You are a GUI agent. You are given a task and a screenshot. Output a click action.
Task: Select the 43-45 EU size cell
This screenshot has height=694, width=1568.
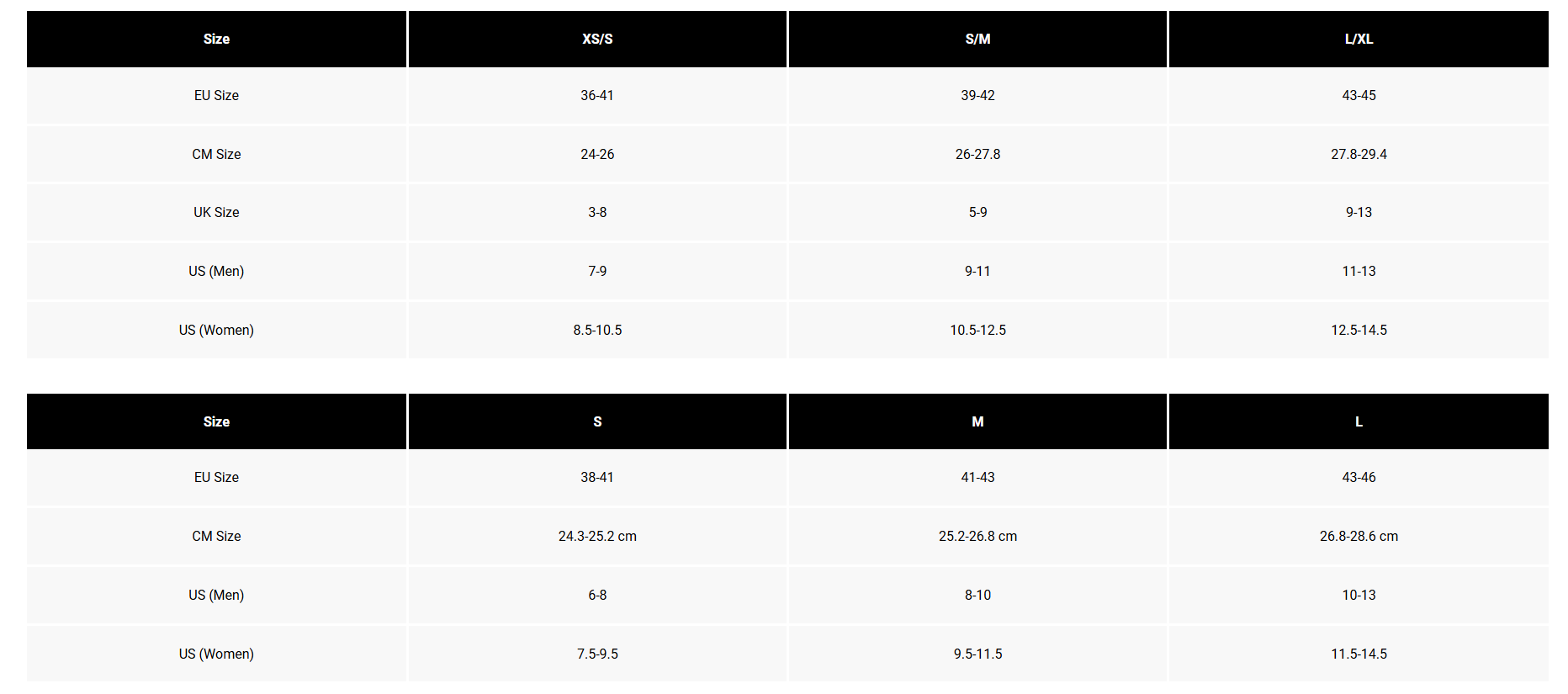[x=1359, y=95]
